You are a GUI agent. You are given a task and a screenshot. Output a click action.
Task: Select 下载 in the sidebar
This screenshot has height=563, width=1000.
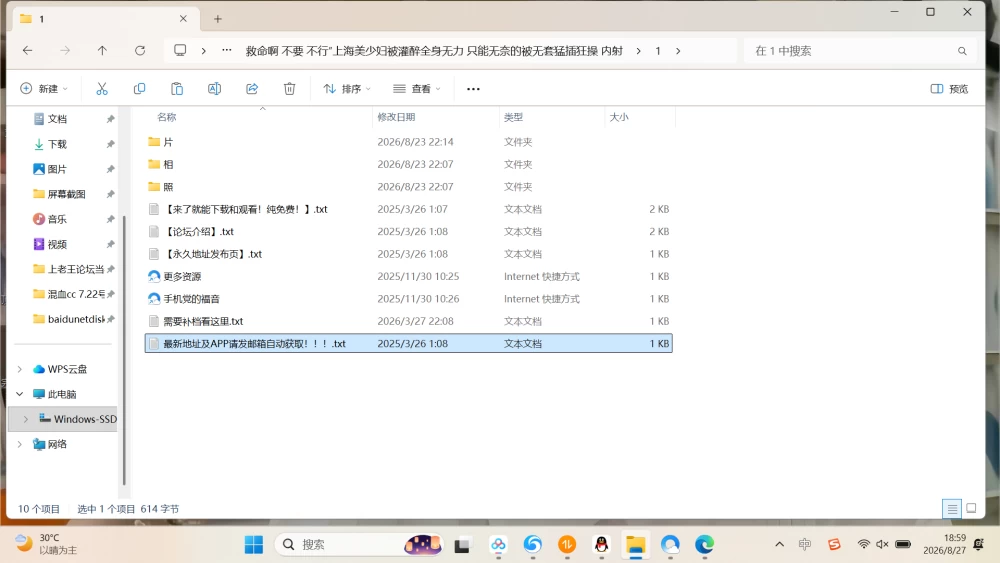pos(57,144)
